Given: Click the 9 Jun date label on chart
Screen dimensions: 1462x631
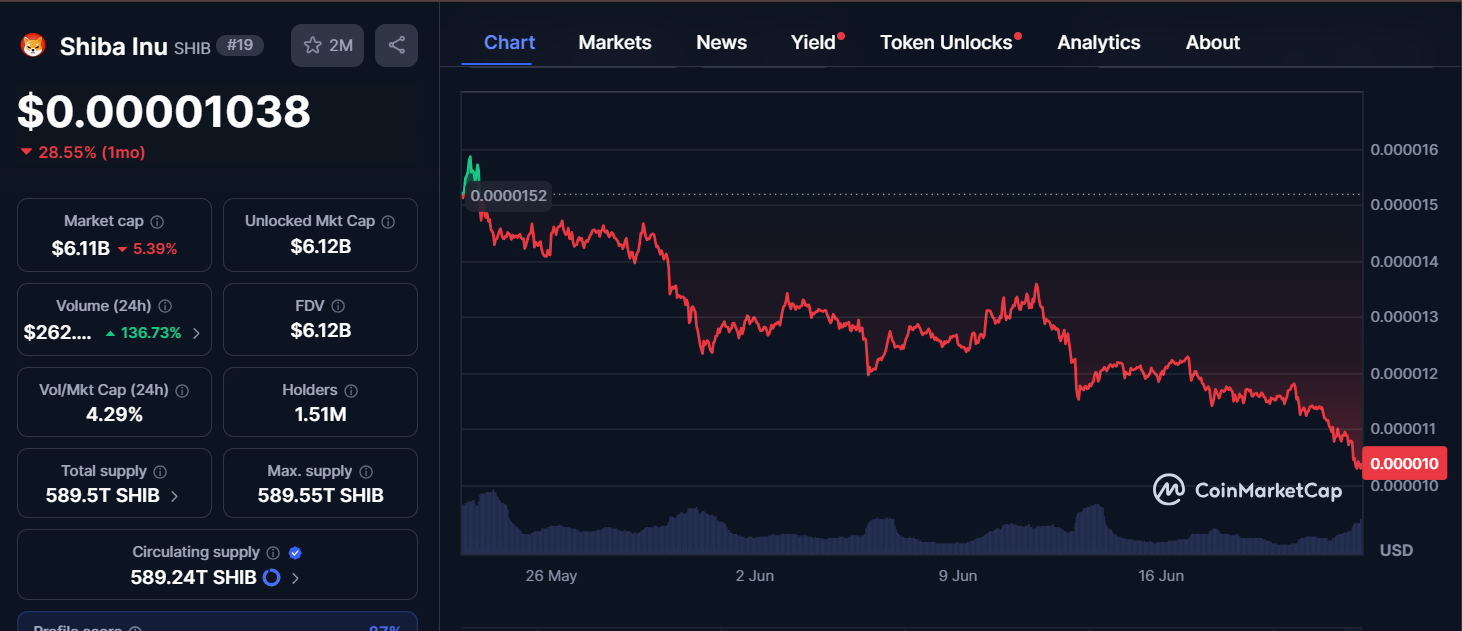Looking at the screenshot, I should tap(958, 576).
